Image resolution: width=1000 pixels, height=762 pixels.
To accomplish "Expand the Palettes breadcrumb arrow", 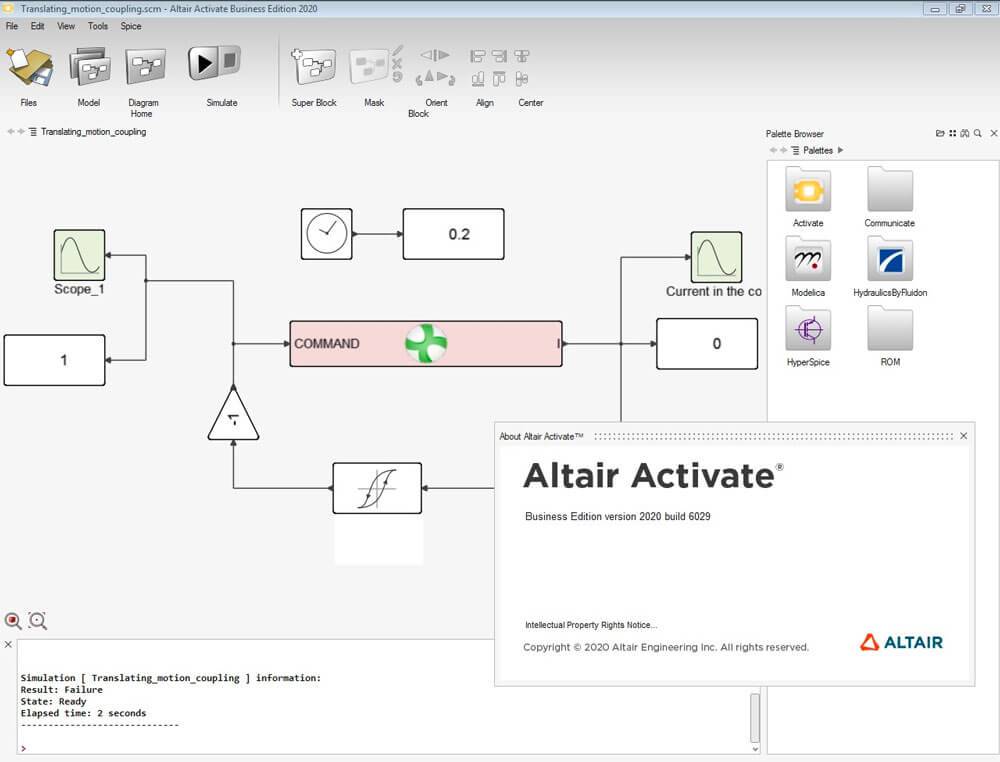I will [x=840, y=150].
